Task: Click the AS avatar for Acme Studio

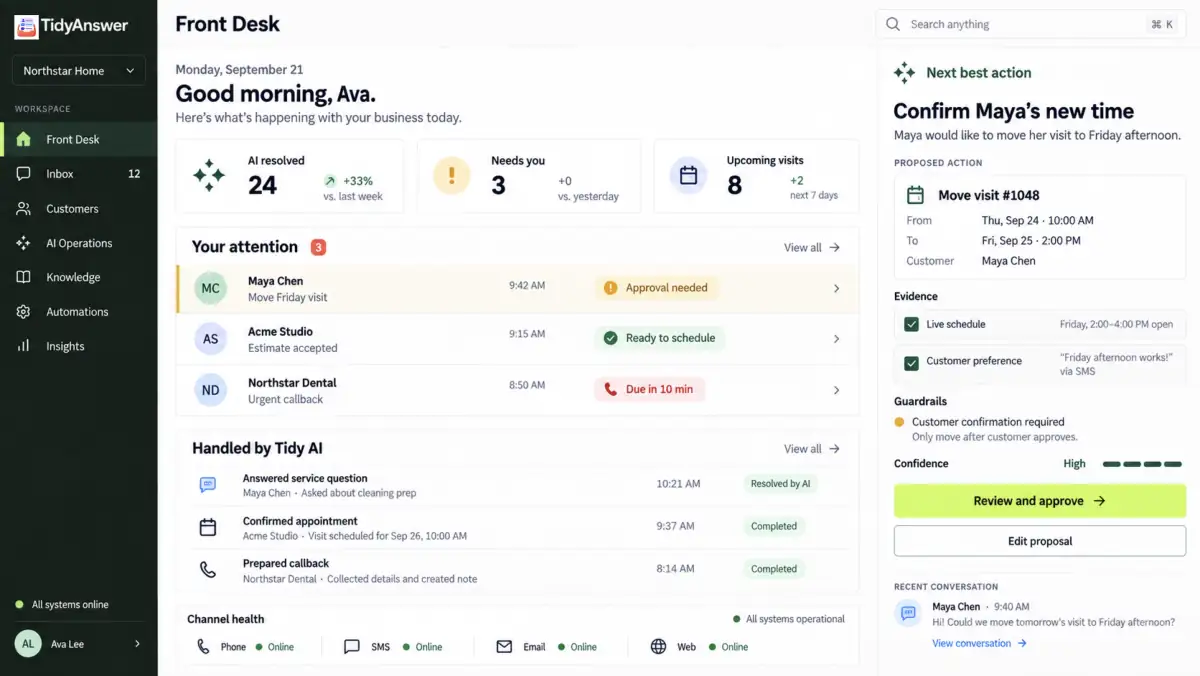Action: click(x=210, y=339)
